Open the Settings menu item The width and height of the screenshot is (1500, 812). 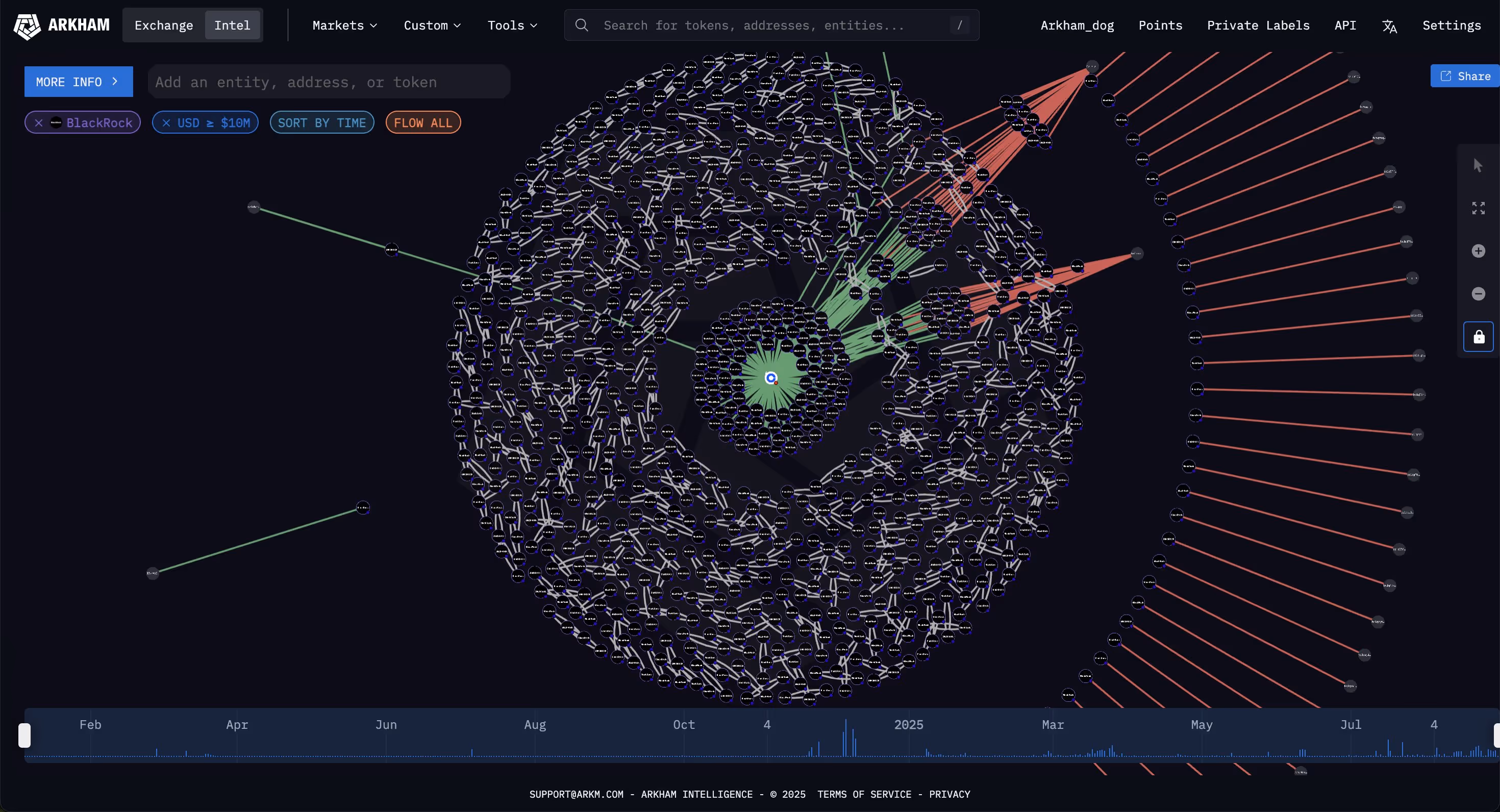click(x=1451, y=25)
